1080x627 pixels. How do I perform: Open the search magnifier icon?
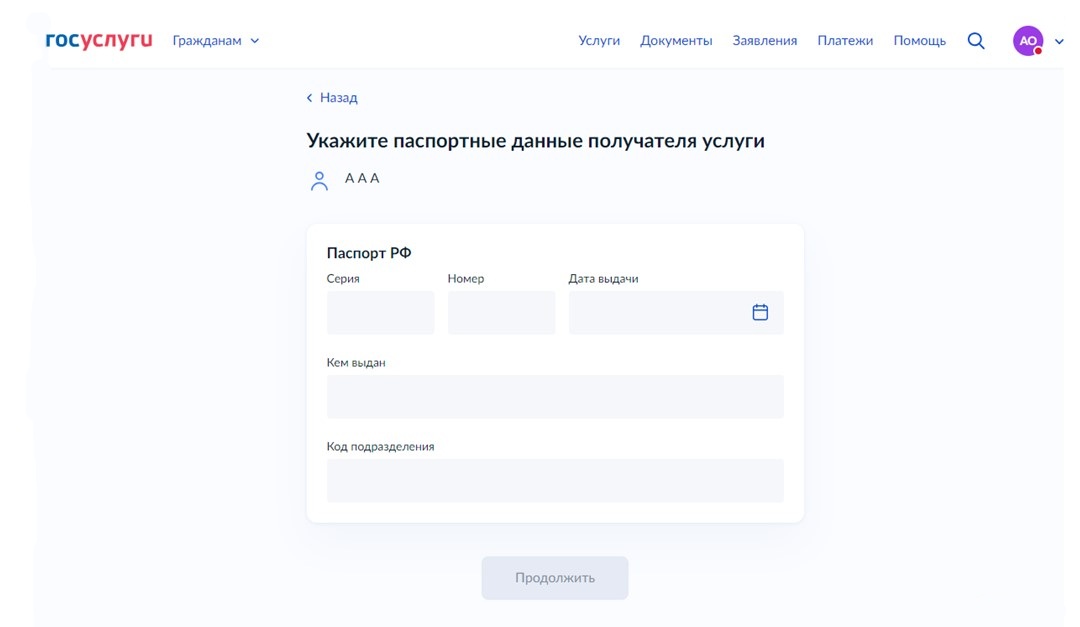click(975, 41)
